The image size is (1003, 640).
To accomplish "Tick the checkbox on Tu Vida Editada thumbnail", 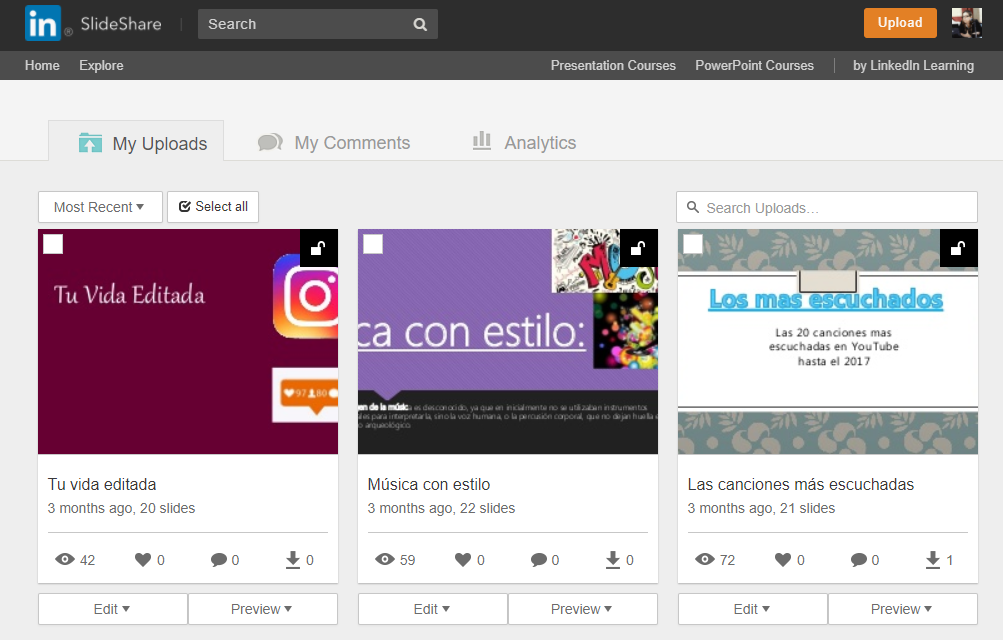I will pyautogui.click(x=53, y=245).
